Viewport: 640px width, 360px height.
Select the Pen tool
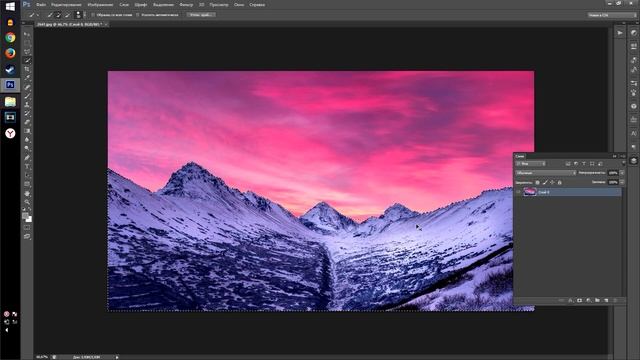(27, 158)
